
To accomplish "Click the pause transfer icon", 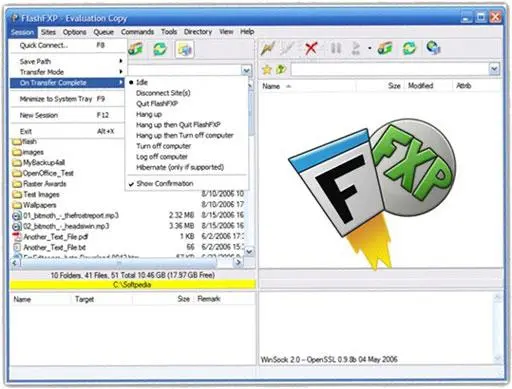I will point(335,49).
